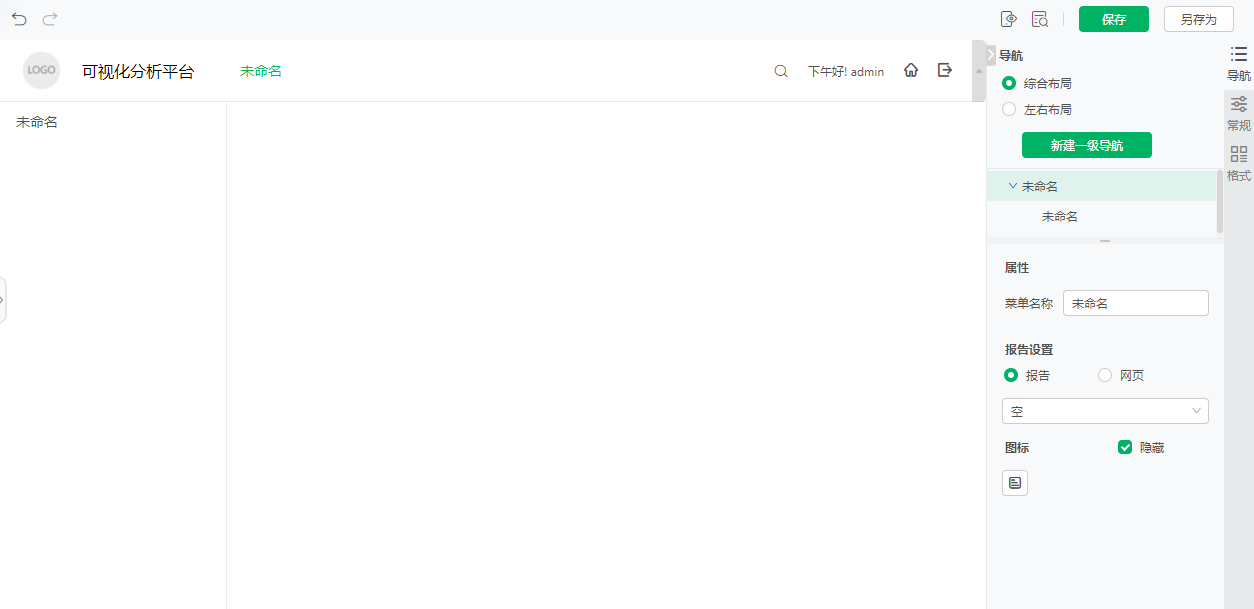This screenshot has height=609, width=1254.
Task: Collapse the right properties panel arrow
Action: [991, 55]
